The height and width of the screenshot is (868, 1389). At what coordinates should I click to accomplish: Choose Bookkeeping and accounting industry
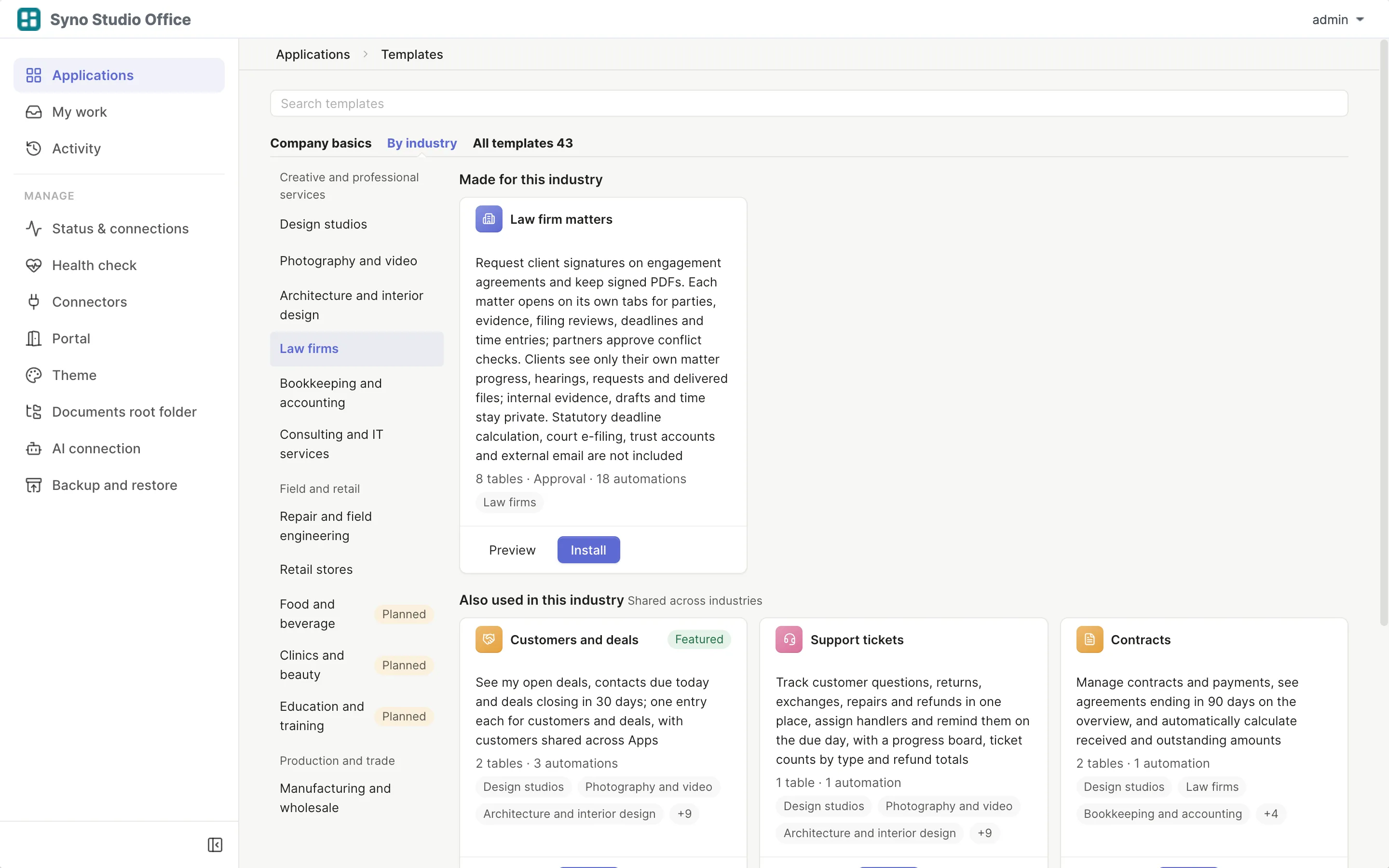pos(357,393)
